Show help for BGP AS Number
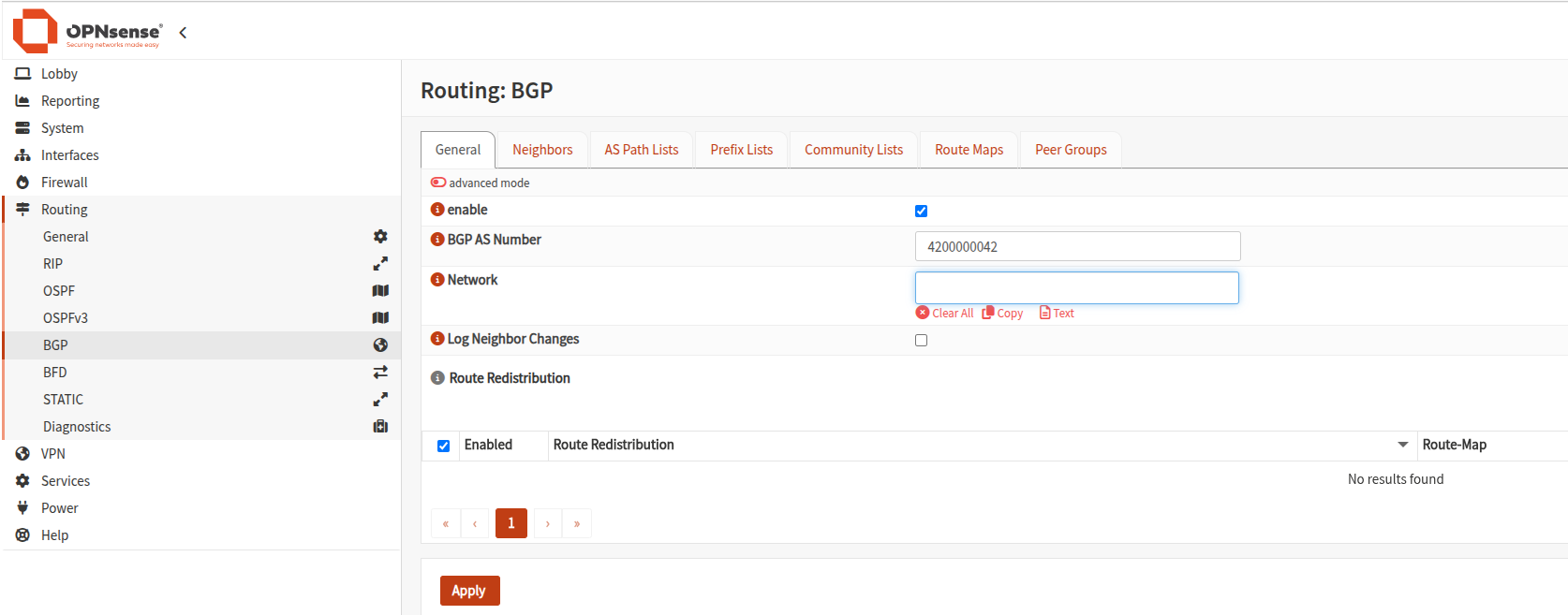This screenshot has width=1568, height=615. [x=437, y=240]
